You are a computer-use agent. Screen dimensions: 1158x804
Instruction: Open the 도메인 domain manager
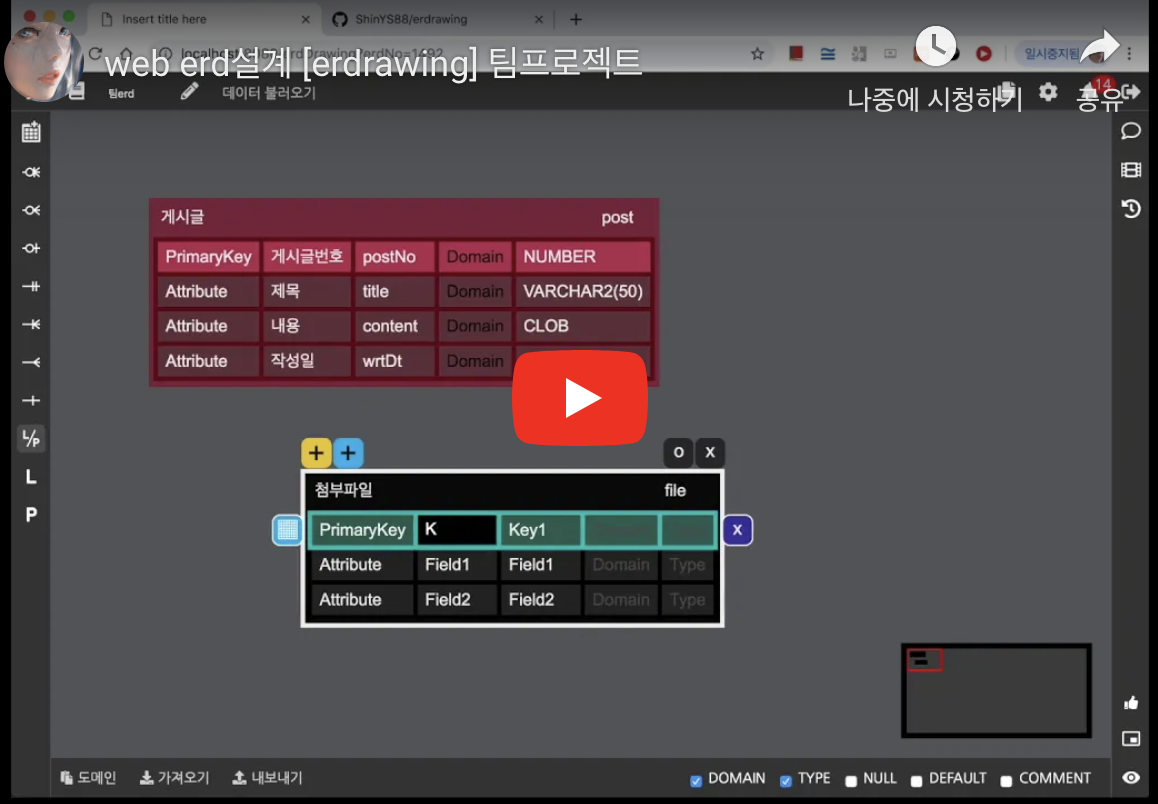pyautogui.click(x=88, y=777)
